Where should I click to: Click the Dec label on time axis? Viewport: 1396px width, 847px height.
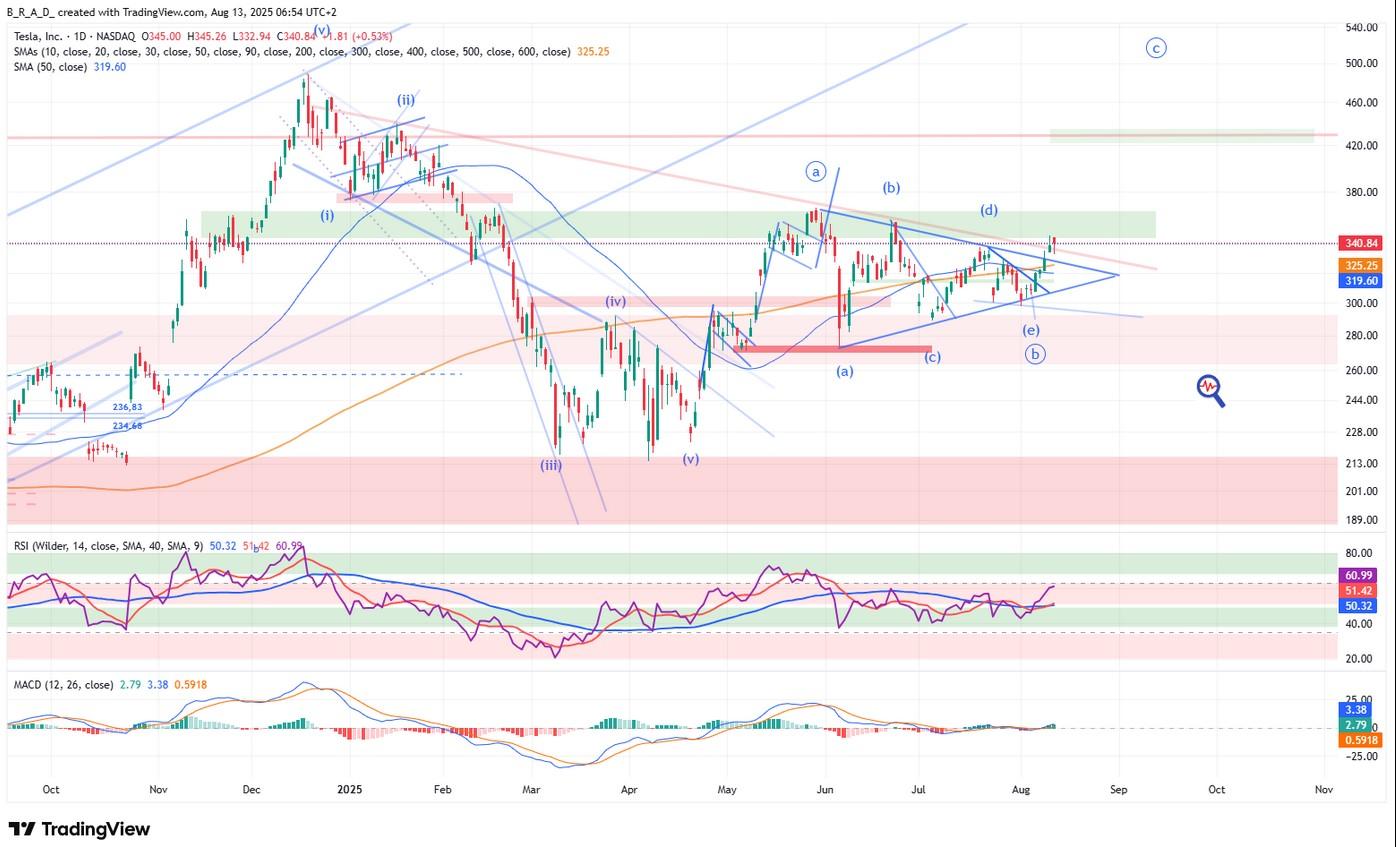252,789
